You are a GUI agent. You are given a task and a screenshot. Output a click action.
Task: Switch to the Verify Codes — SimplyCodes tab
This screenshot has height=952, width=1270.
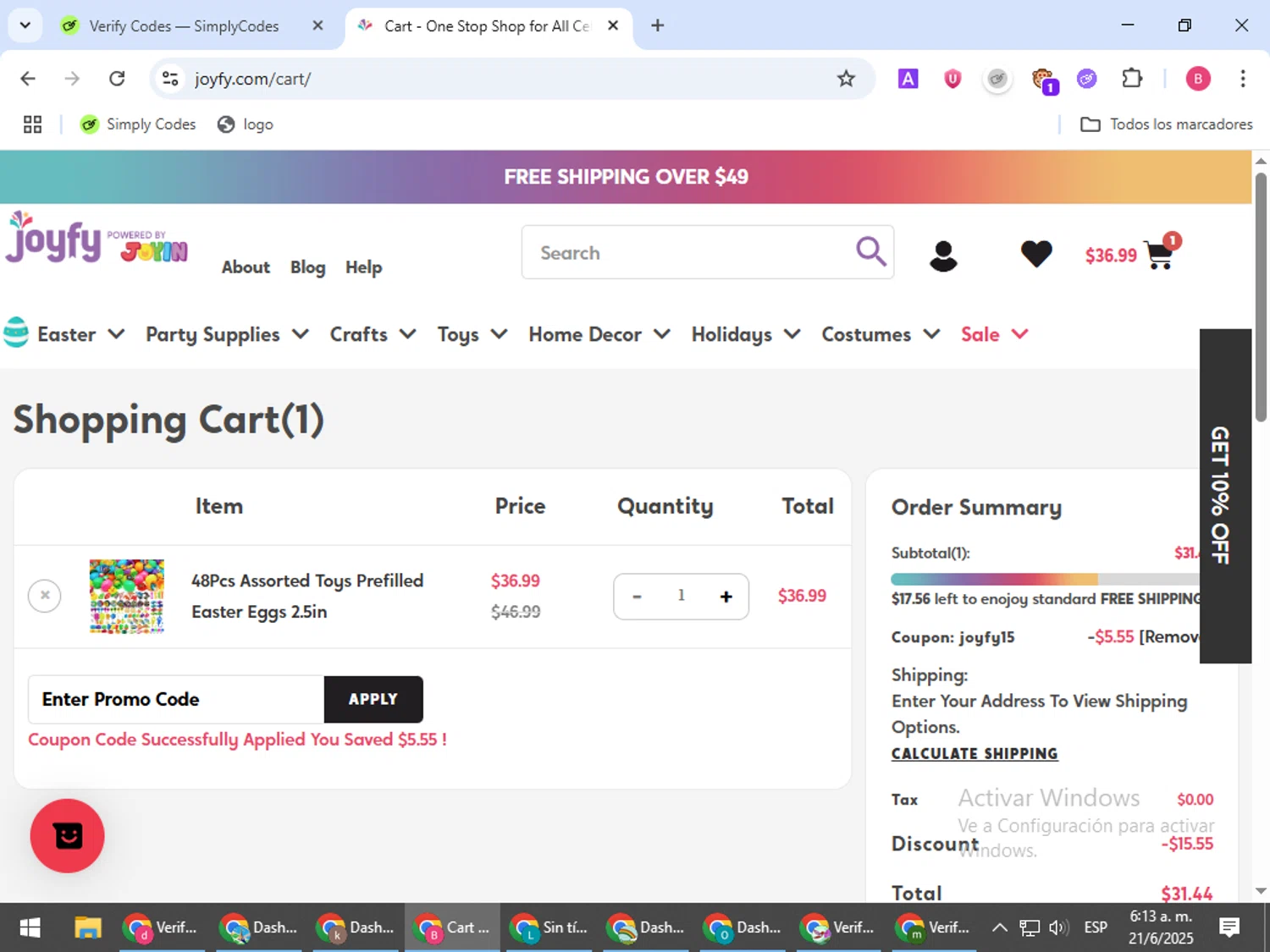[184, 26]
